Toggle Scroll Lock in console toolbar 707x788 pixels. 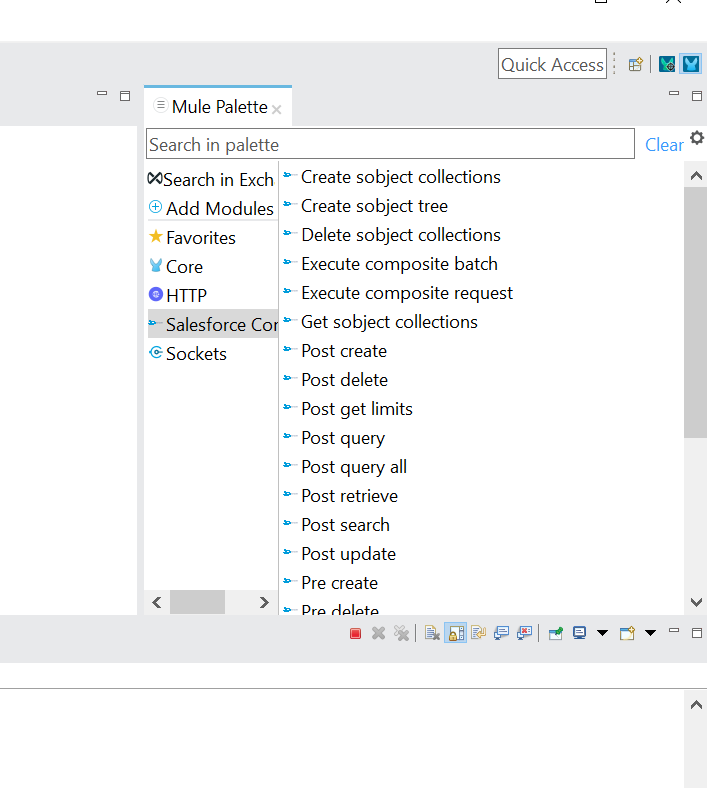coord(455,633)
